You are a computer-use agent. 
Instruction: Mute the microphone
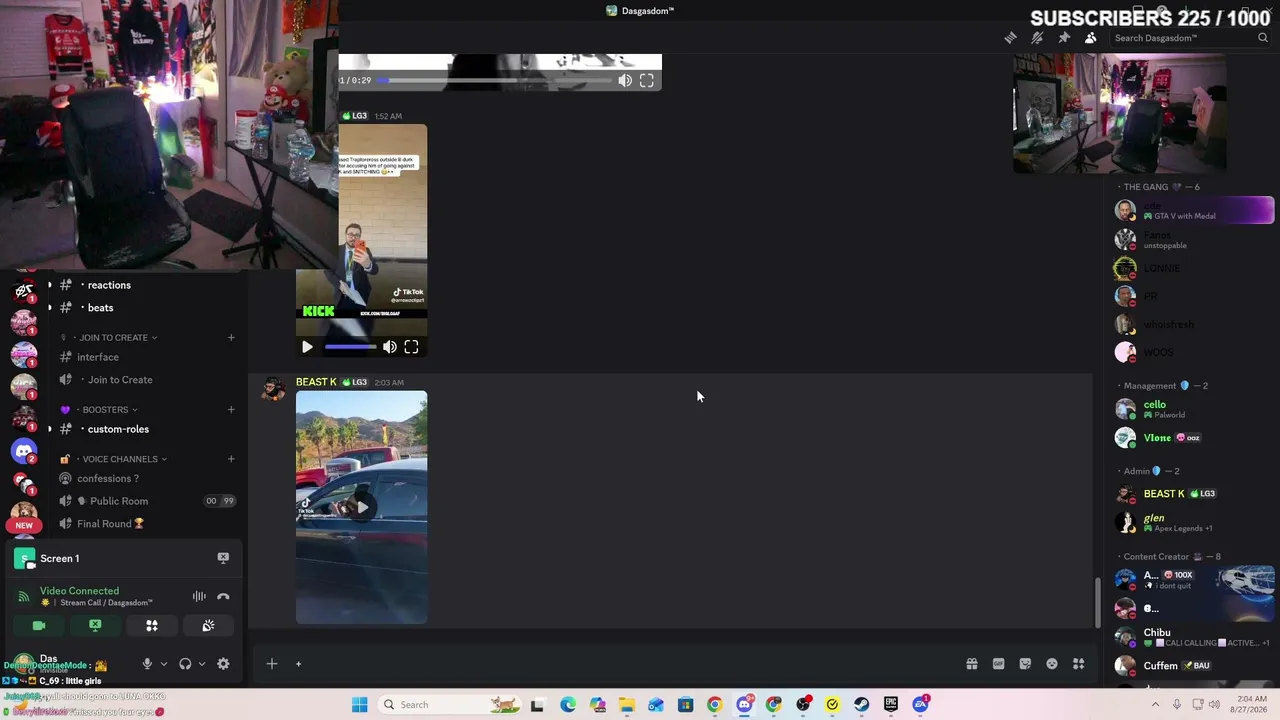tap(147, 664)
